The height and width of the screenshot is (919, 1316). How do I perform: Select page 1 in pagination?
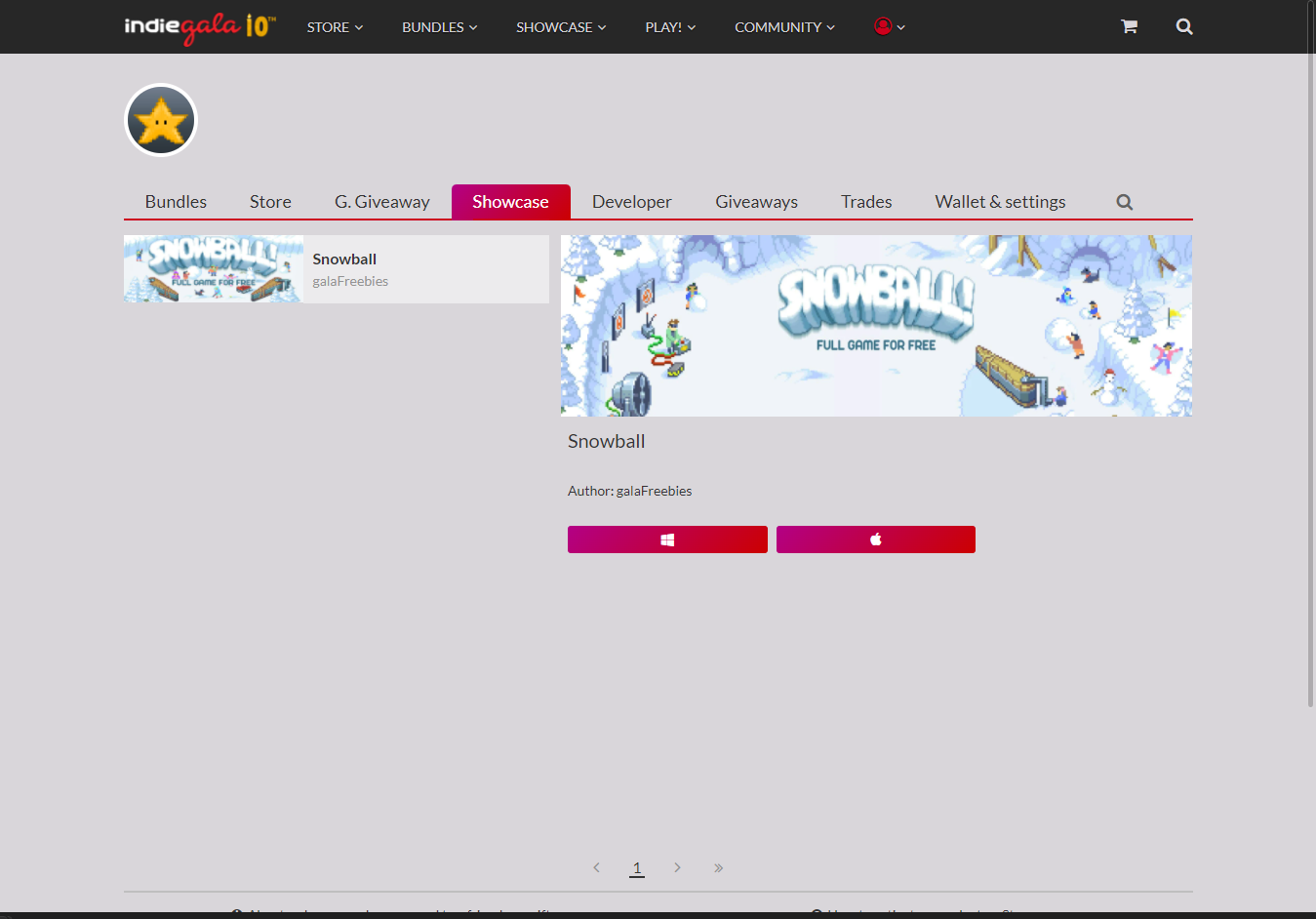[637, 867]
